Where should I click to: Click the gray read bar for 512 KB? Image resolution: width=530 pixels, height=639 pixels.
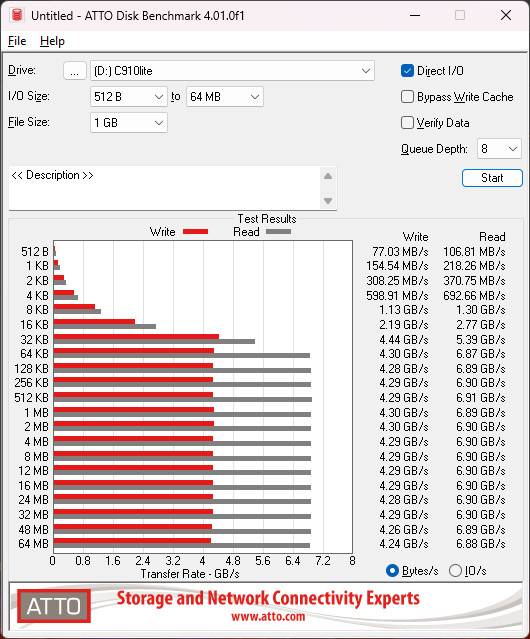click(x=183, y=400)
